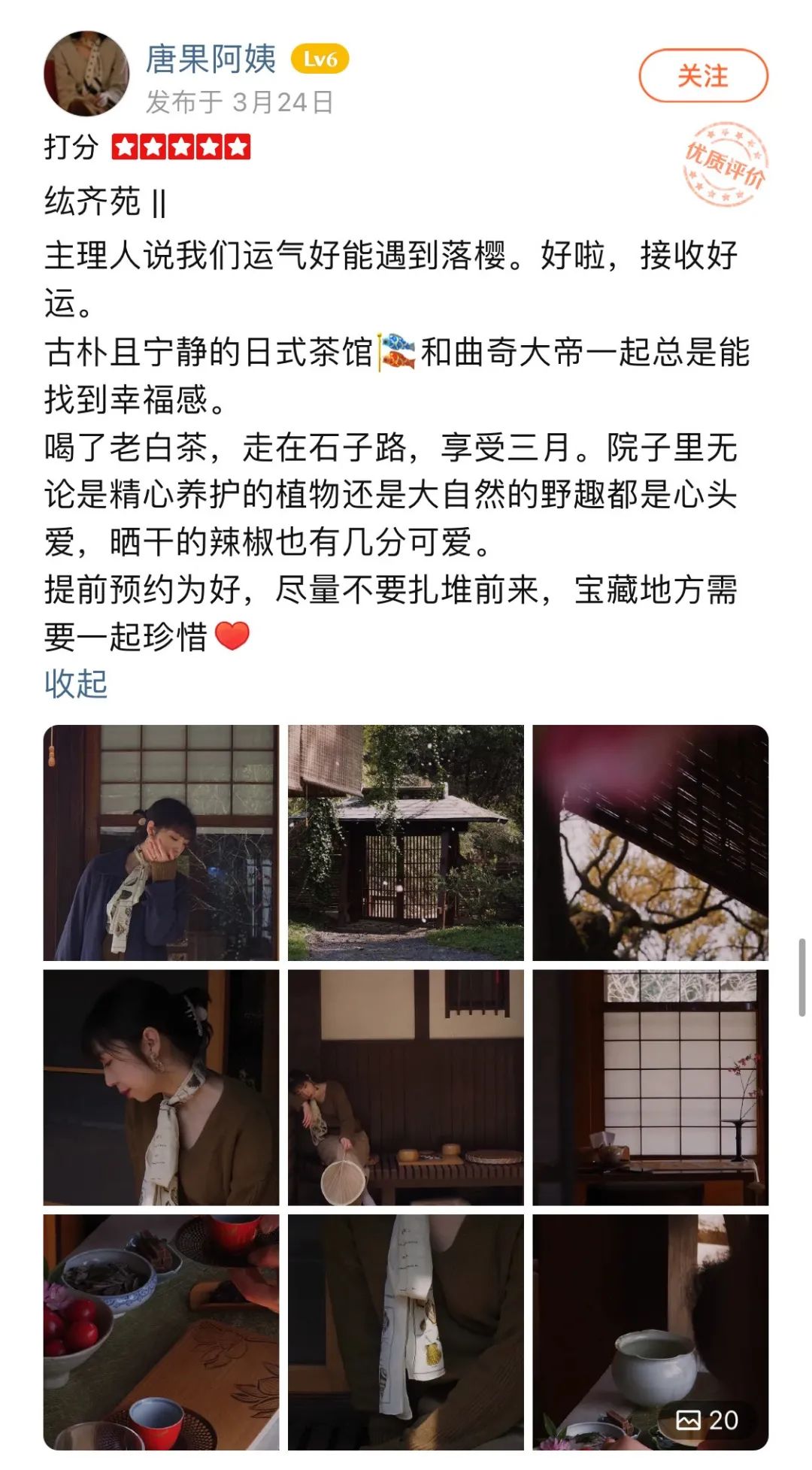Open photo of woman sitting holding fan
The image size is (812, 1470).
[406, 1088]
